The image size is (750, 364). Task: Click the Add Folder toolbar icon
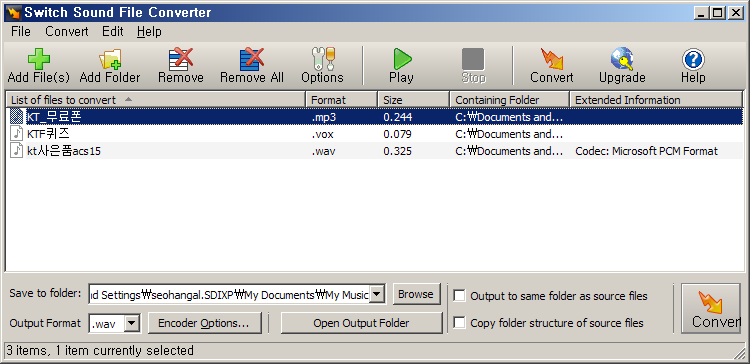tap(110, 59)
